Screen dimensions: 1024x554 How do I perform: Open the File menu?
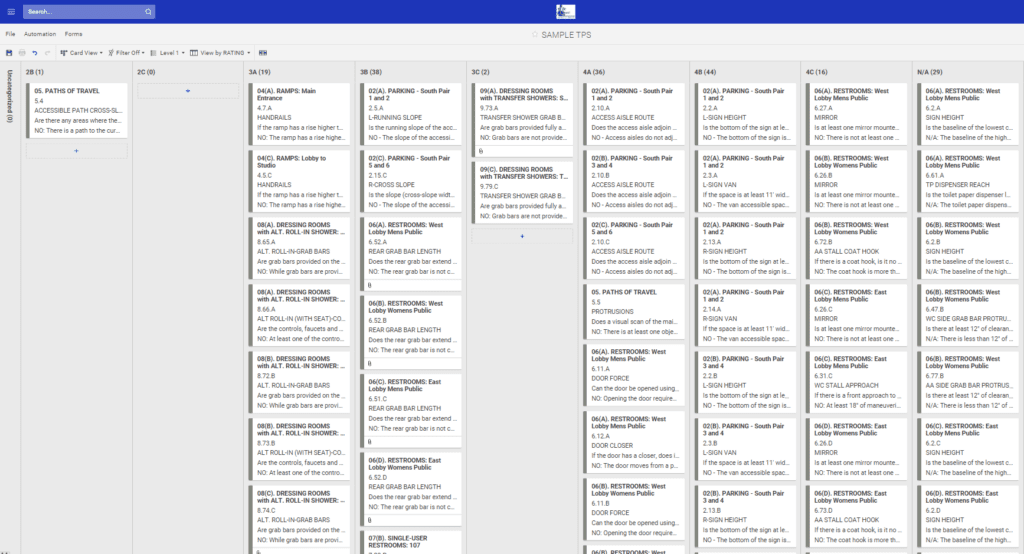pyautogui.click(x=10, y=34)
